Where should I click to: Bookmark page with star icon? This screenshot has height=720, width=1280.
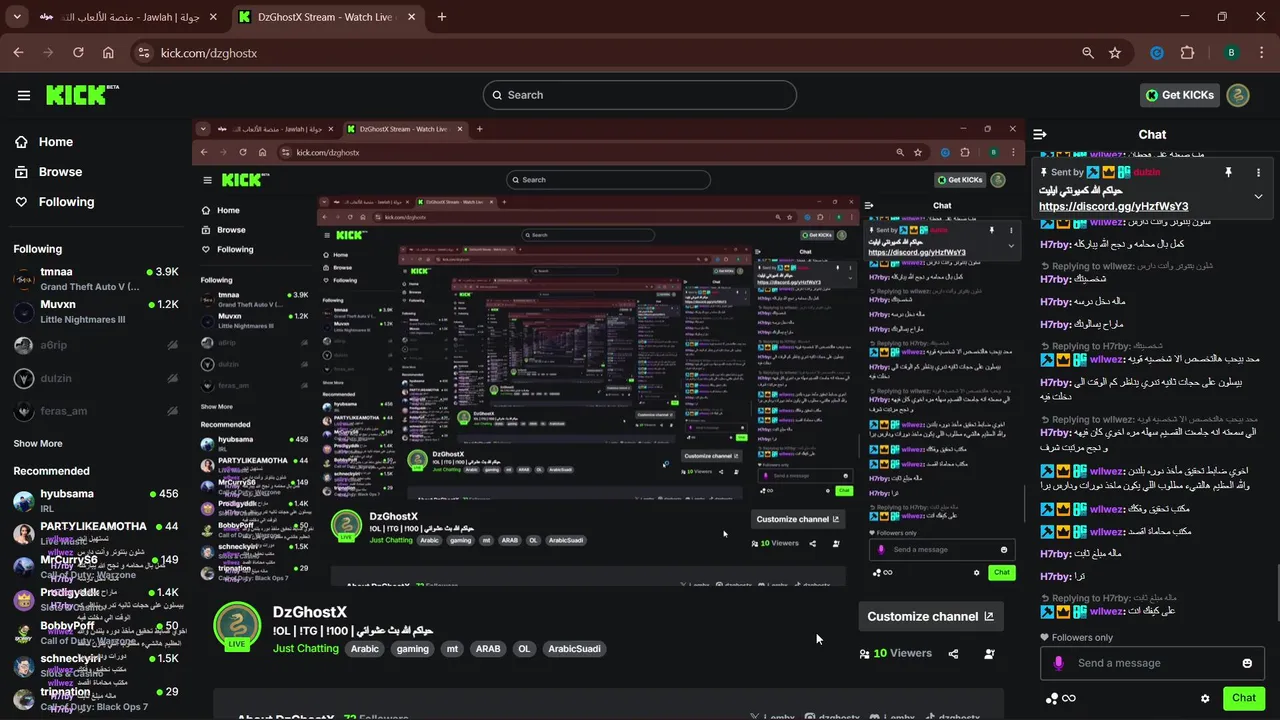click(1115, 53)
